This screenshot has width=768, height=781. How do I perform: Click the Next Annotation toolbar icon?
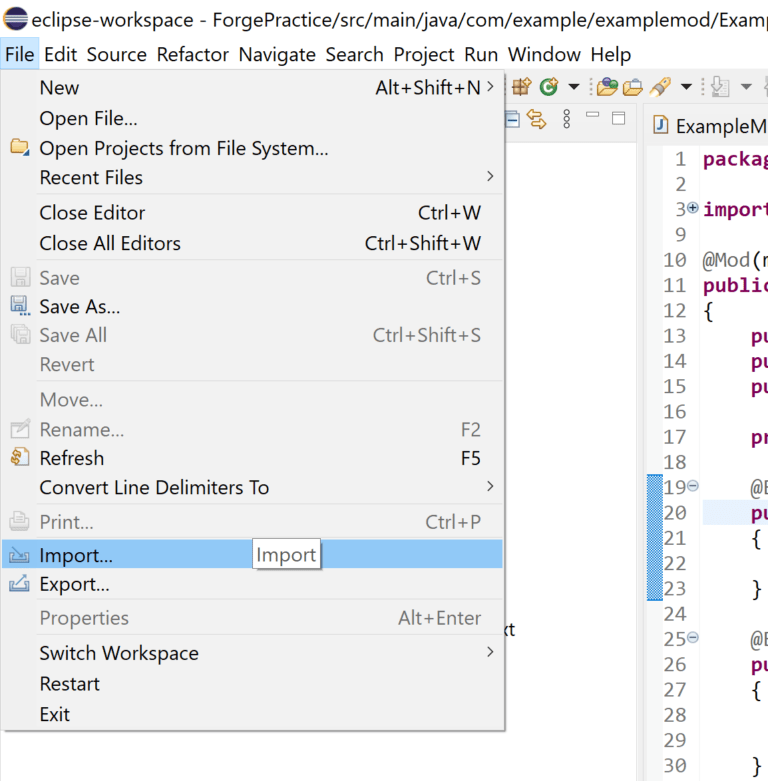point(720,87)
